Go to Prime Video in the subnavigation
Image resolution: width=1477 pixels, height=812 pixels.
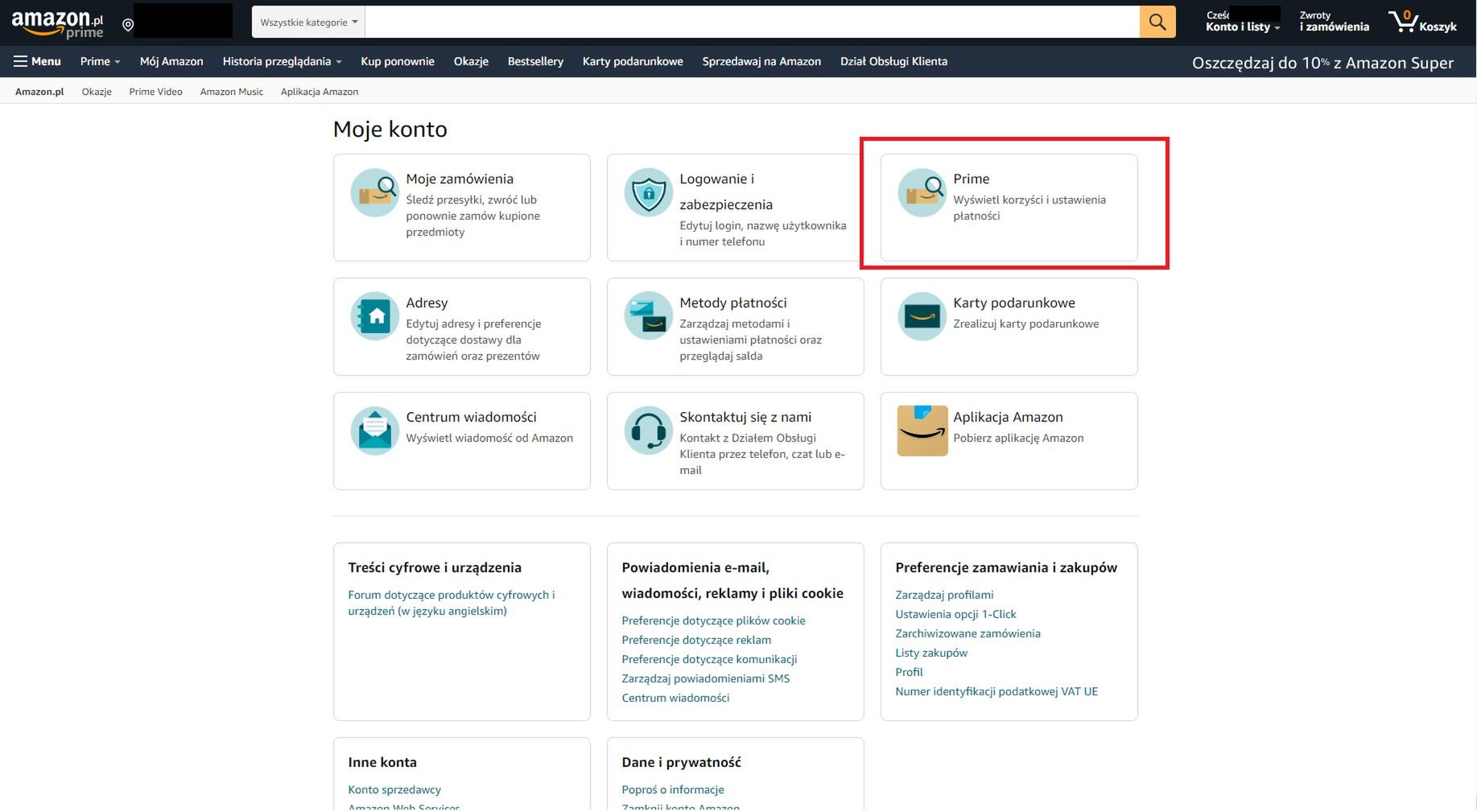click(x=155, y=92)
